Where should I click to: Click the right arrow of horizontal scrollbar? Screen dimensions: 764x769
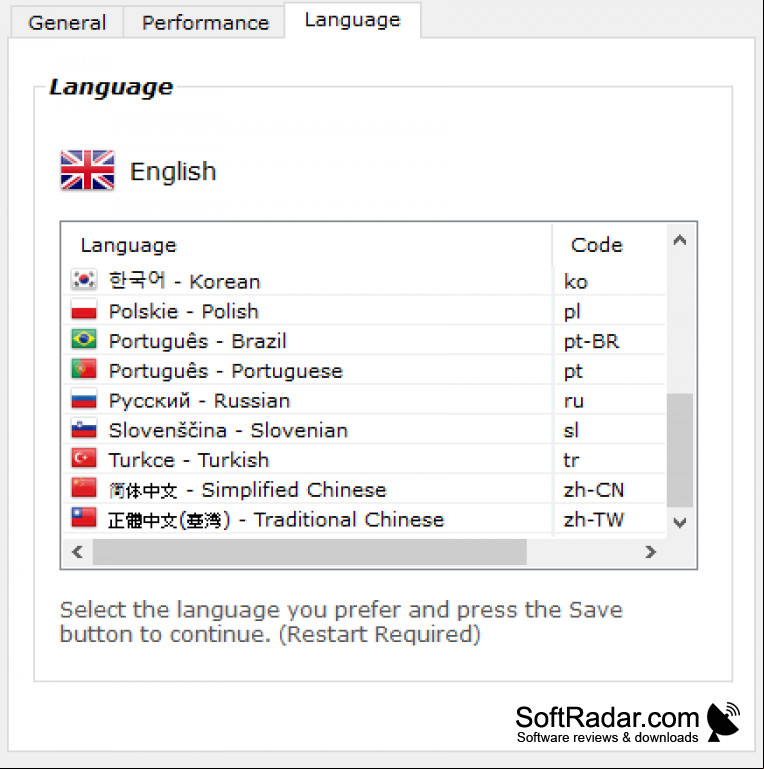pyautogui.click(x=650, y=552)
